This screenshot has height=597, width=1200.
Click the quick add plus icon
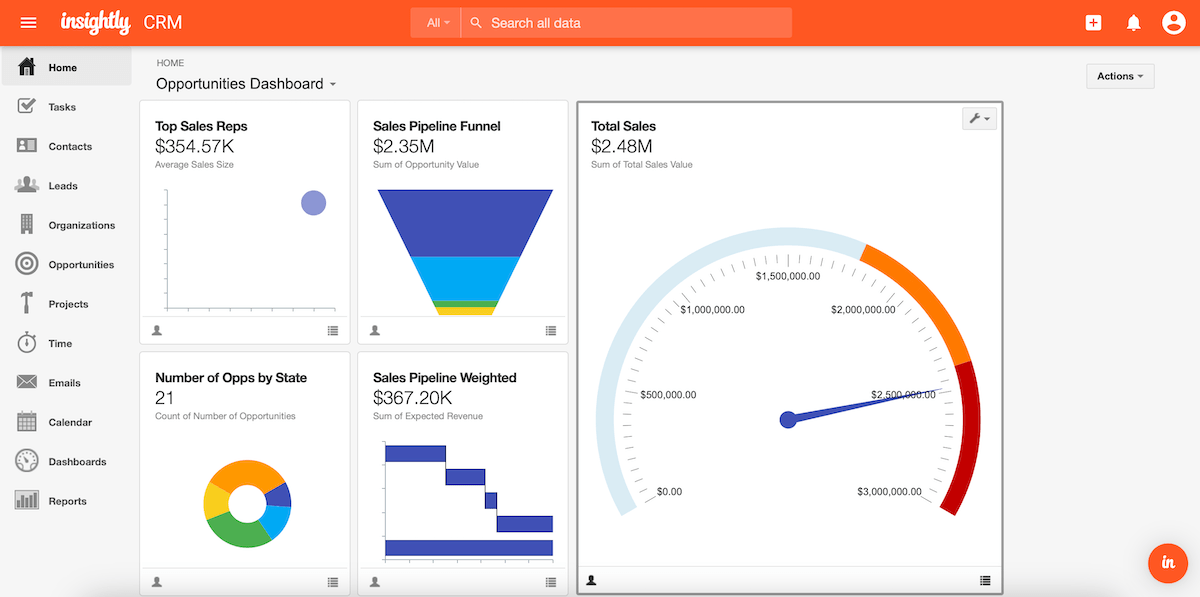[1093, 23]
